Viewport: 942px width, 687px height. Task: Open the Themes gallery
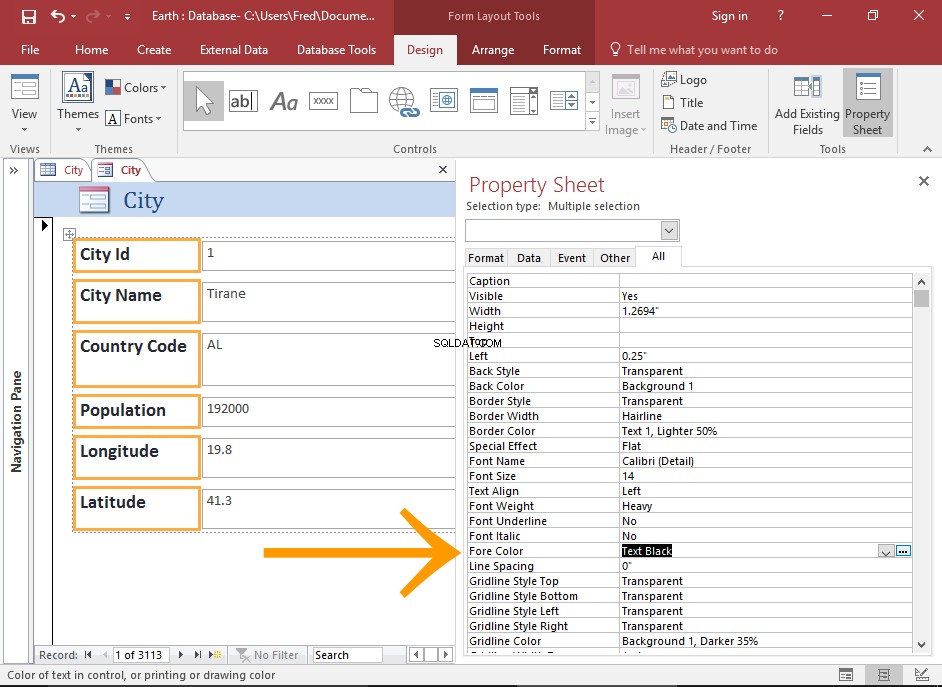[x=78, y=103]
